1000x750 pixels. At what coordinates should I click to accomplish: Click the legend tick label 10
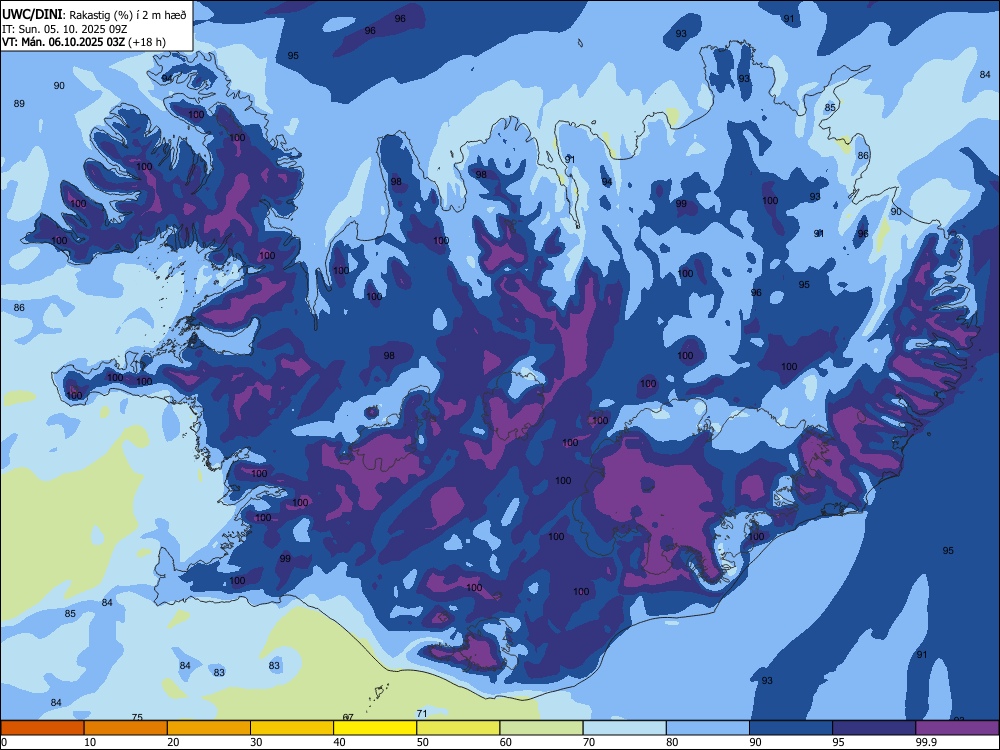(x=90, y=742)
